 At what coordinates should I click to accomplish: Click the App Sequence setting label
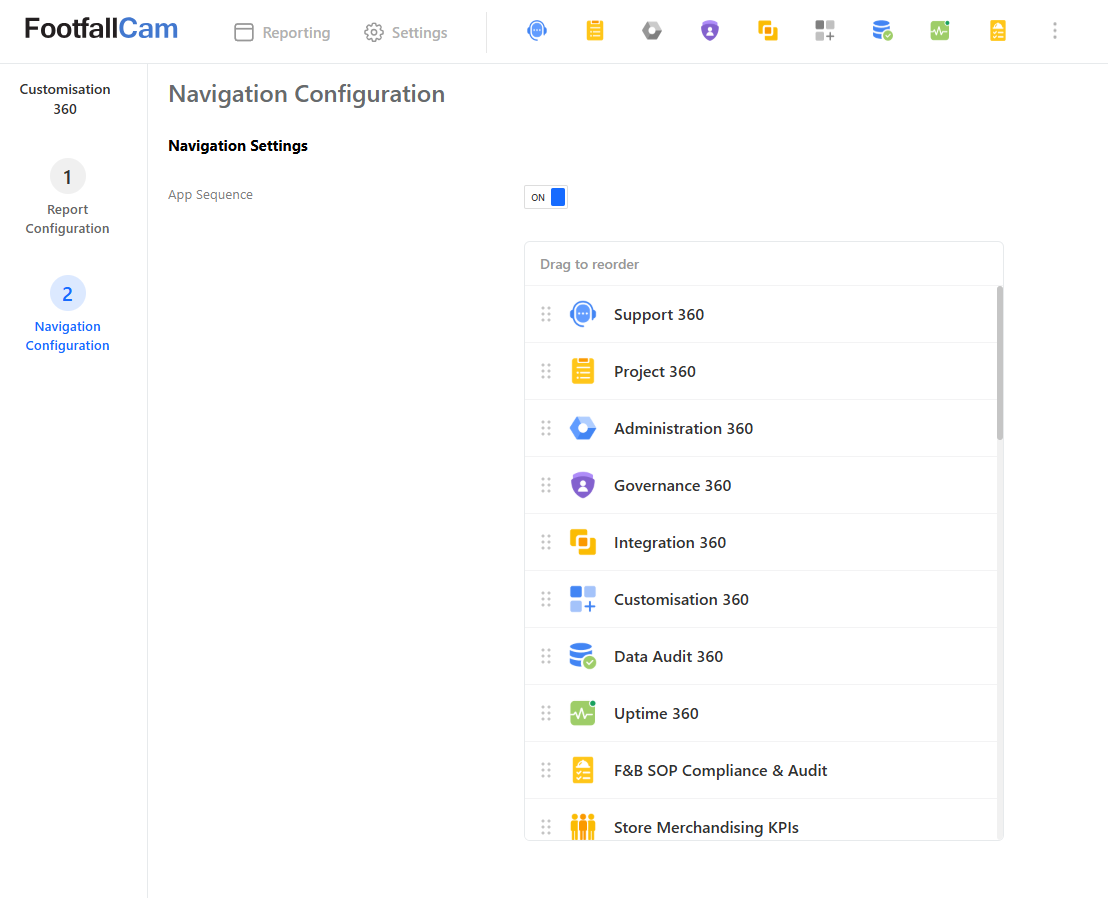click(x=210, y=194)
